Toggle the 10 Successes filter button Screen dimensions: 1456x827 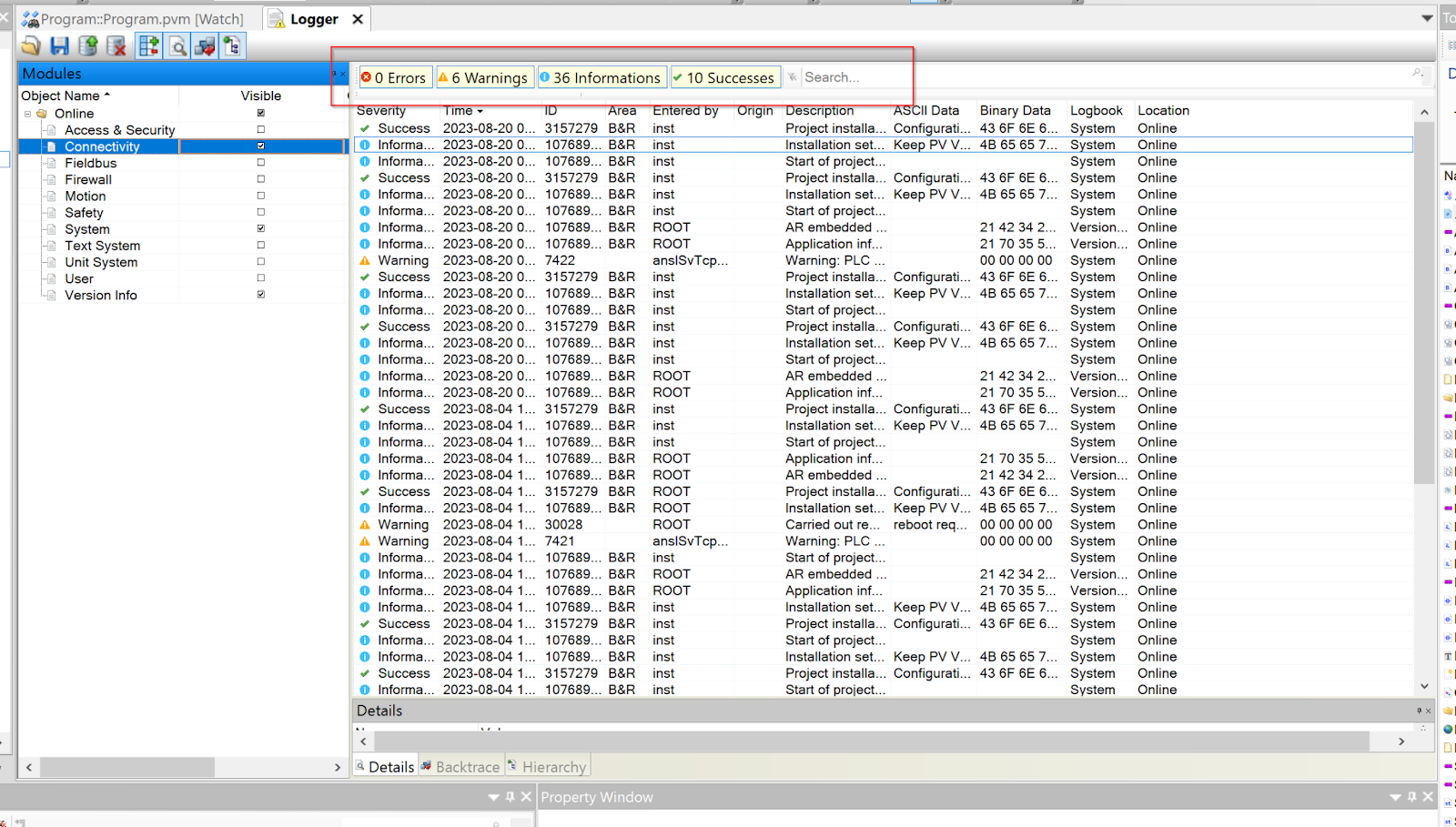coord(724,78)
